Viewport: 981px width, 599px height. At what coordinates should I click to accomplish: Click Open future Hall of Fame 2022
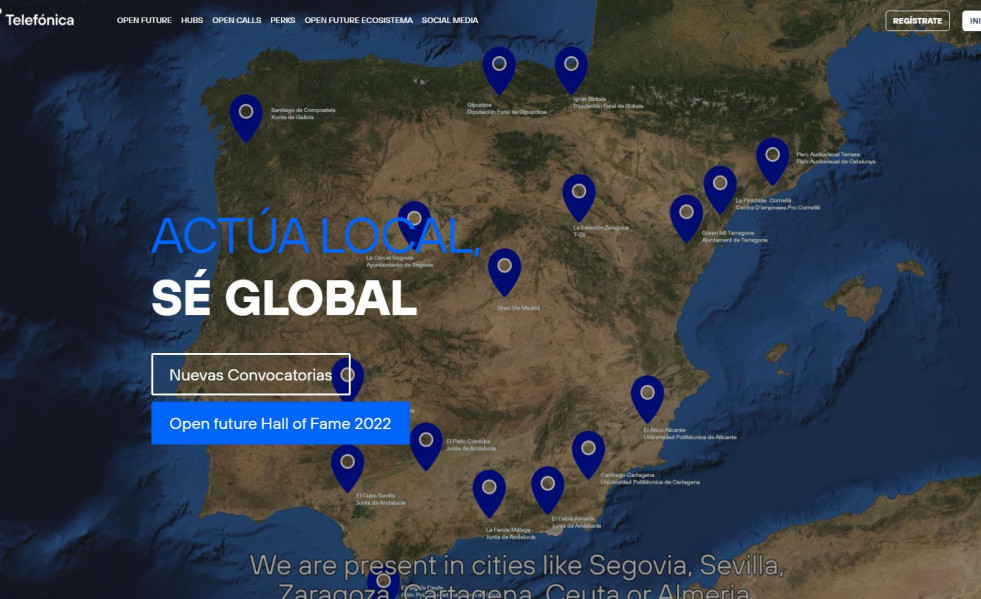click(280, 424)
